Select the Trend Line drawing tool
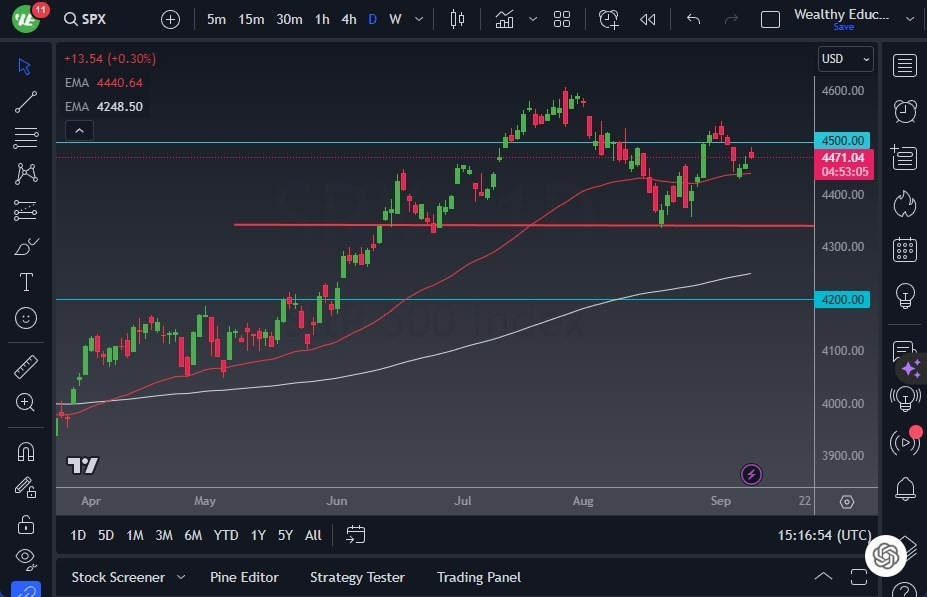The width and height of the screenshot is (927, 597). pyautogui.click(x=25, y=101)
